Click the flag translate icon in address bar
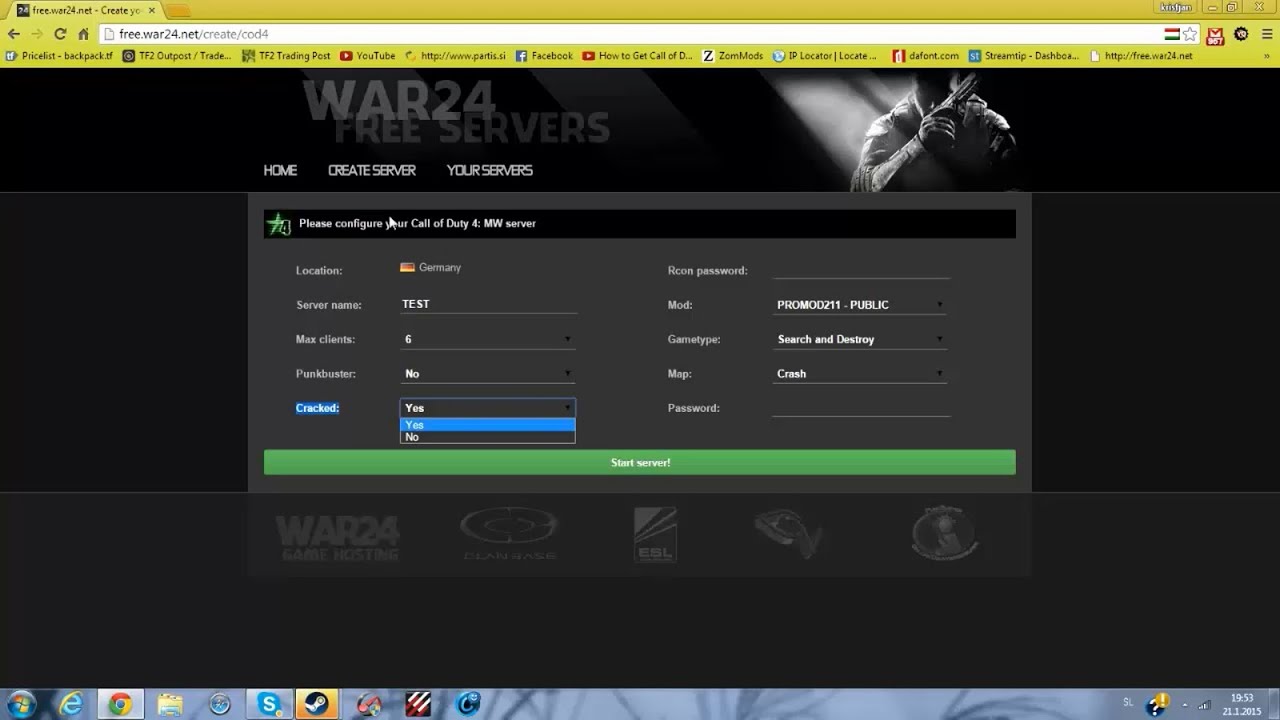 (1171, 34)
